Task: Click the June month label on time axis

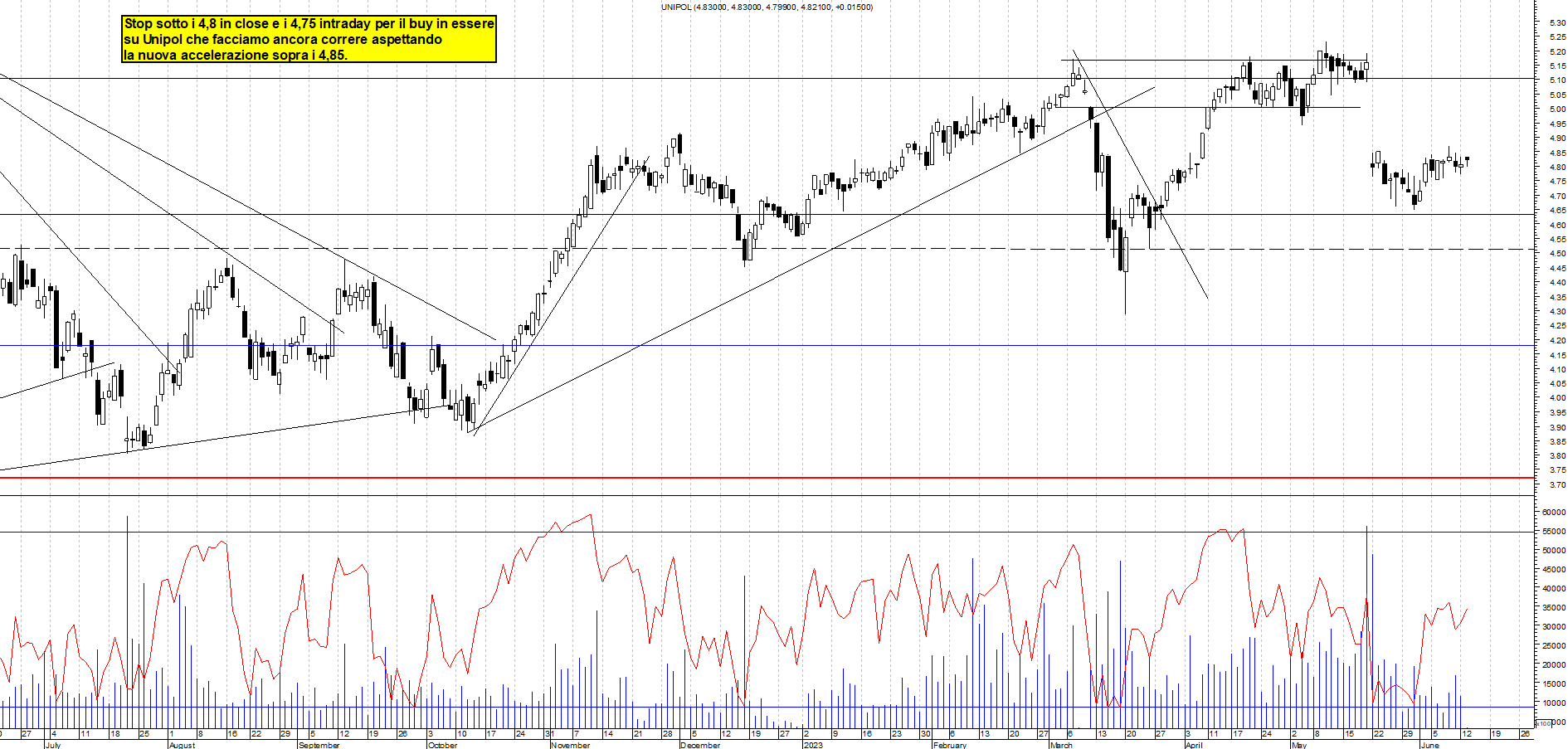Action: pos(1429,745)
